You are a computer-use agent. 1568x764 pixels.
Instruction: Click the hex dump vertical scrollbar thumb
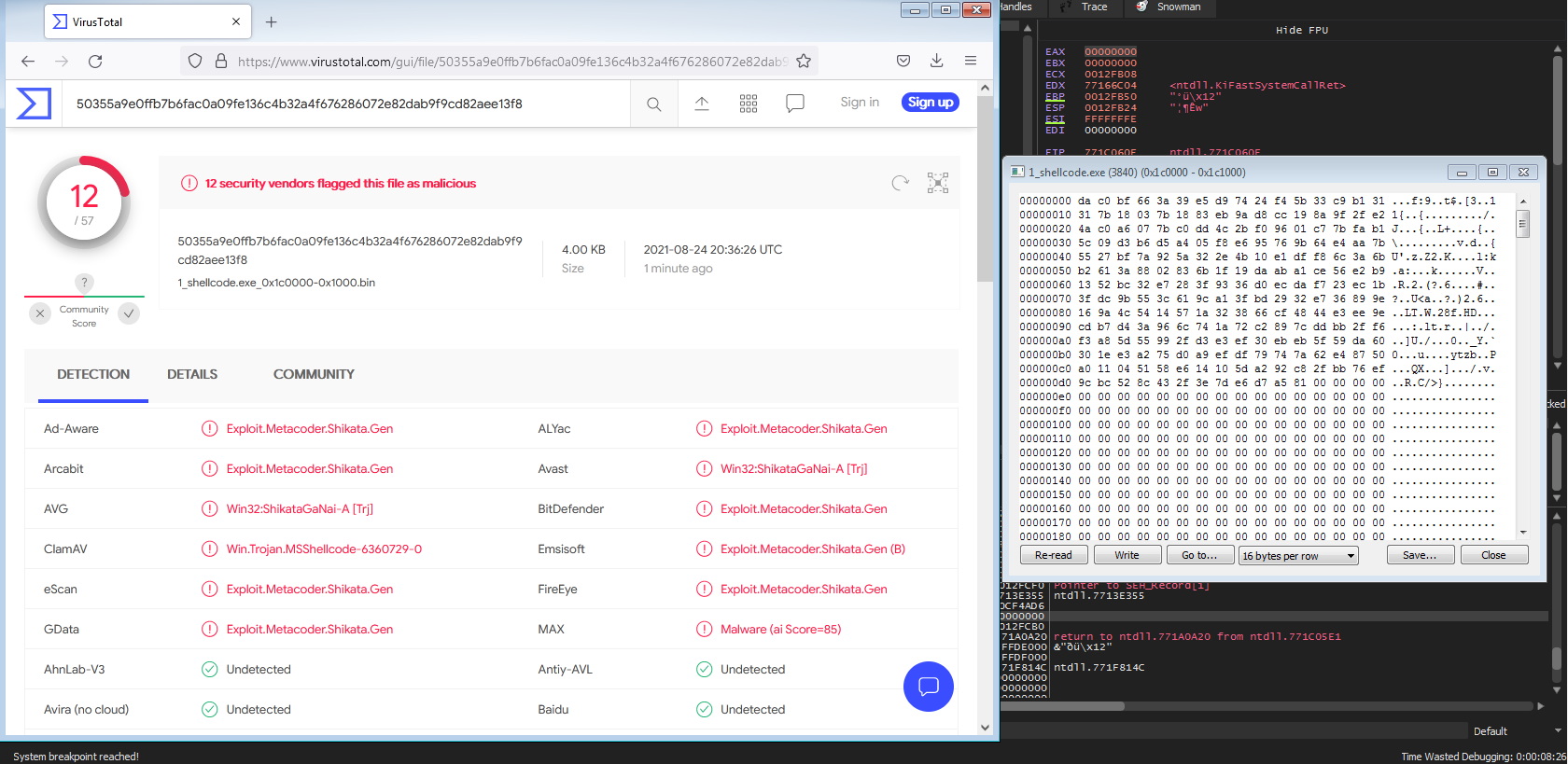click(x=1523, y=224)
